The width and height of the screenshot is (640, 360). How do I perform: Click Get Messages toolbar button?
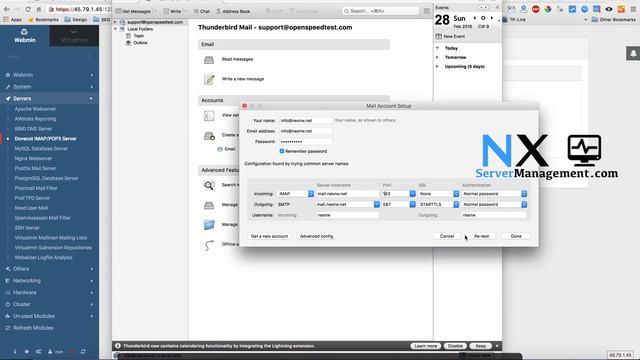(133, 11)
